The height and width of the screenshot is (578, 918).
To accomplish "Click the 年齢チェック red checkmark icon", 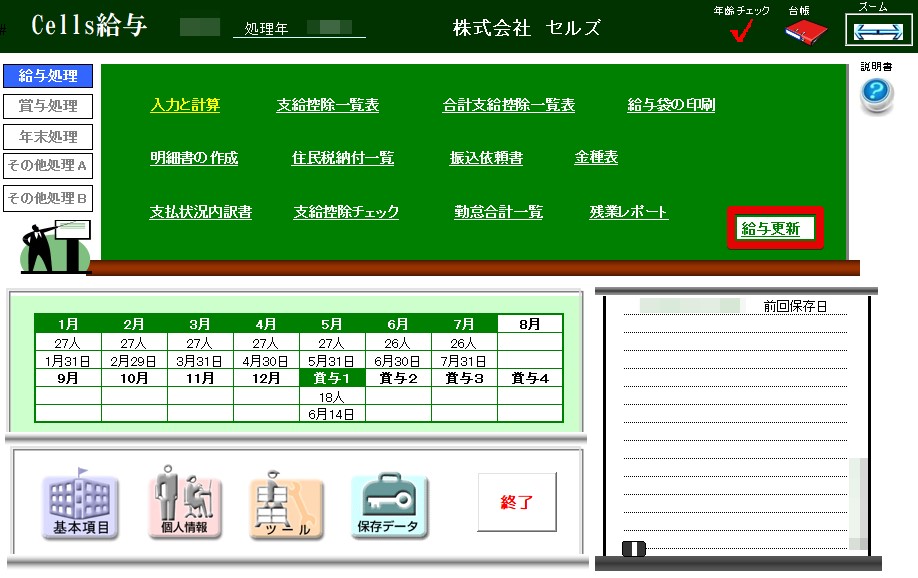I will click(x=741, y=32).
